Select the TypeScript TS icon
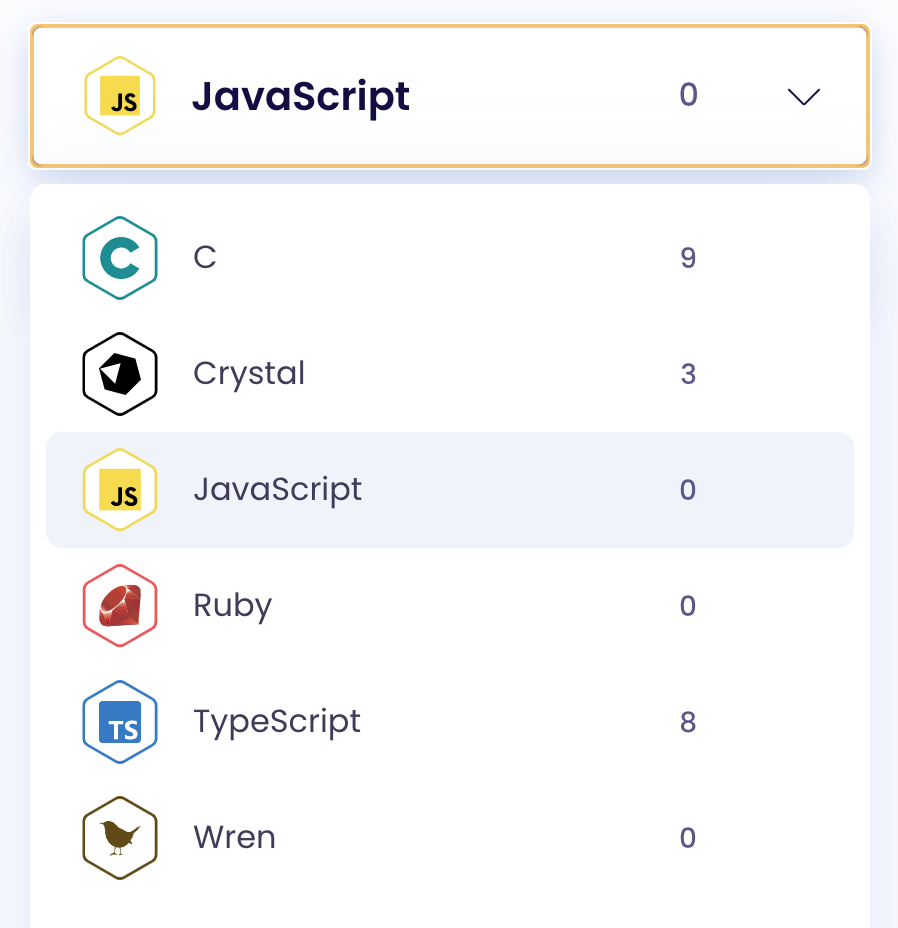Screen dimensions: 898x928 120,721
